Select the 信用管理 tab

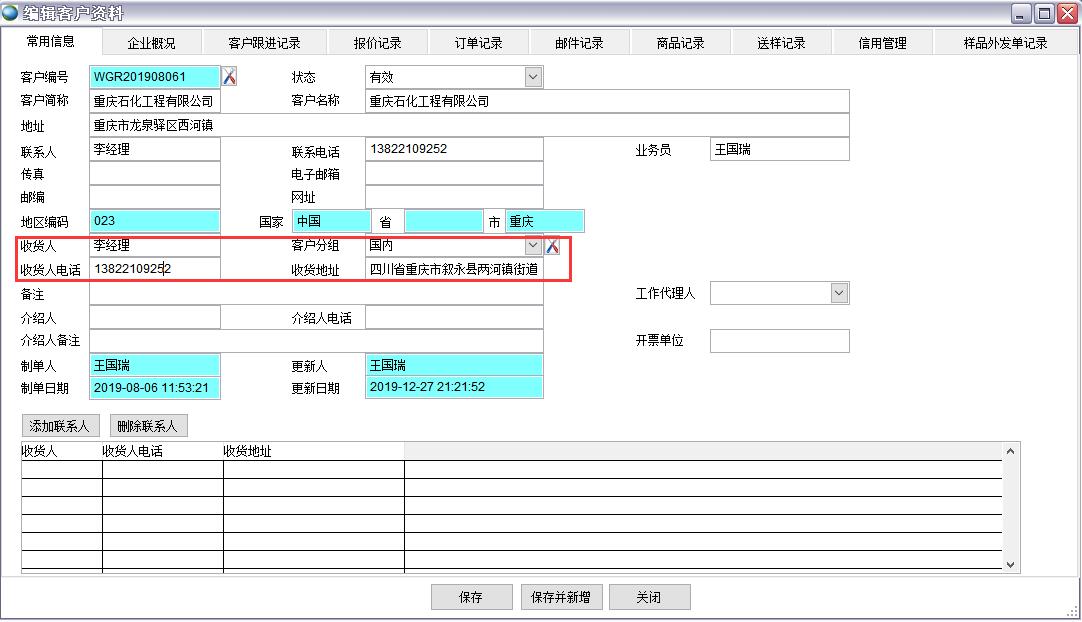pyautogui.click(x=882, y=43)
